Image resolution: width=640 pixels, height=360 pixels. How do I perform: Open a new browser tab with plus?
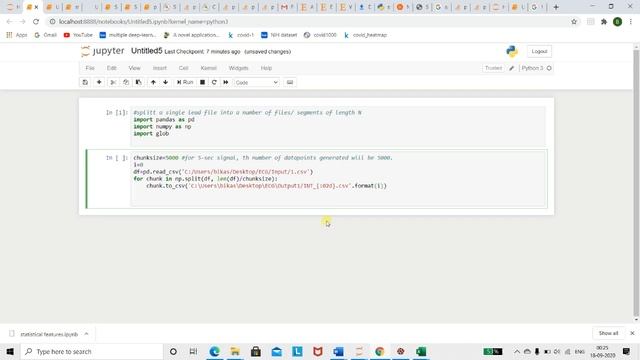pyautogui.click(x=556, y=7)
